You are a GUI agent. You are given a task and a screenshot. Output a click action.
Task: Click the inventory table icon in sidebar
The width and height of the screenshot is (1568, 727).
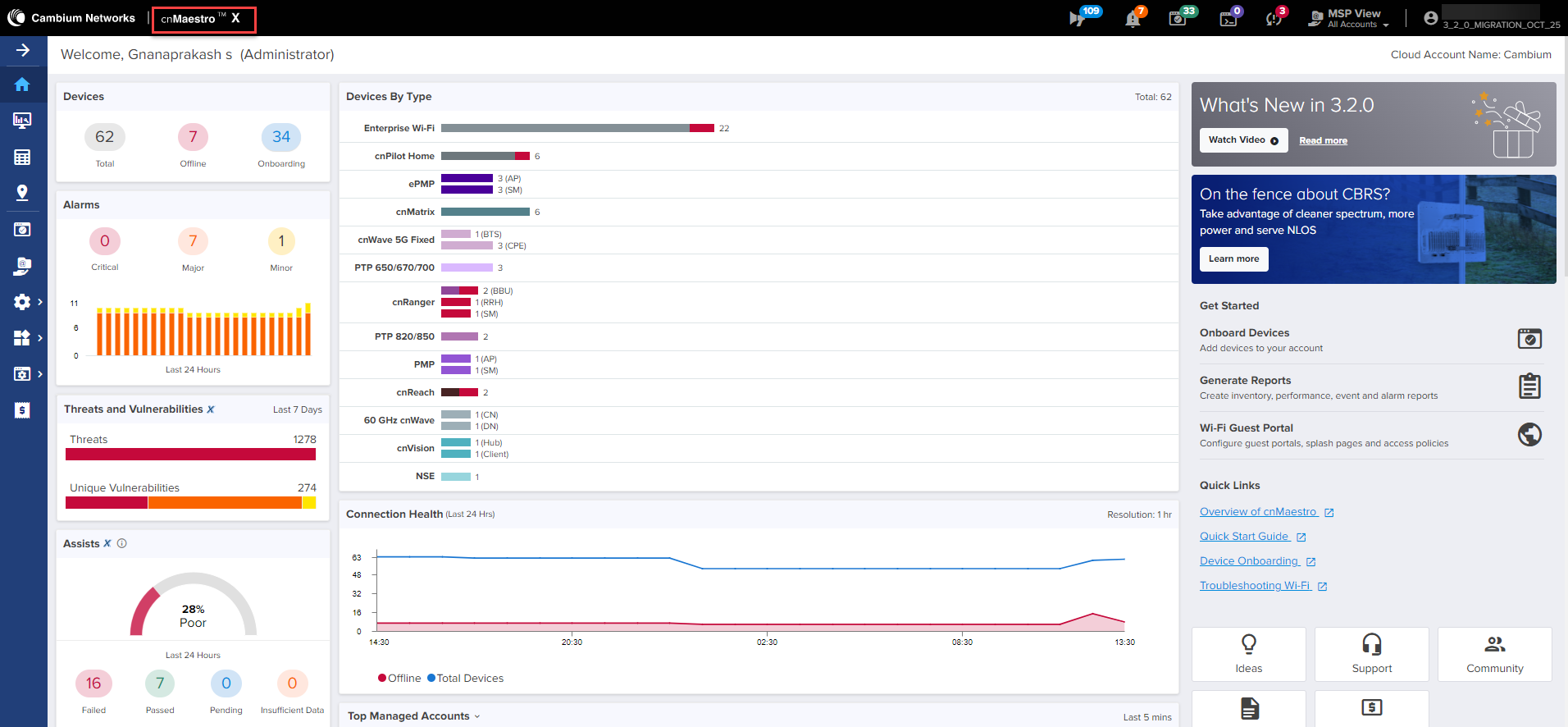point(22,157)
